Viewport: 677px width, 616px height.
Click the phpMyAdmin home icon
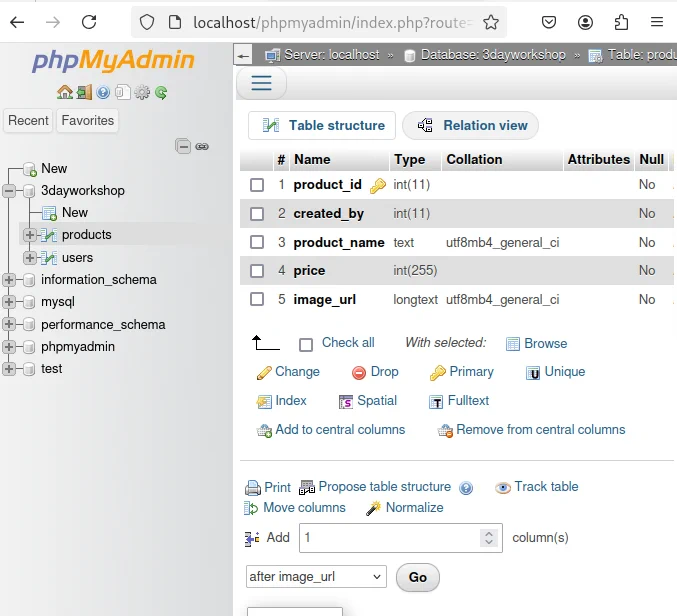[65, 92]
